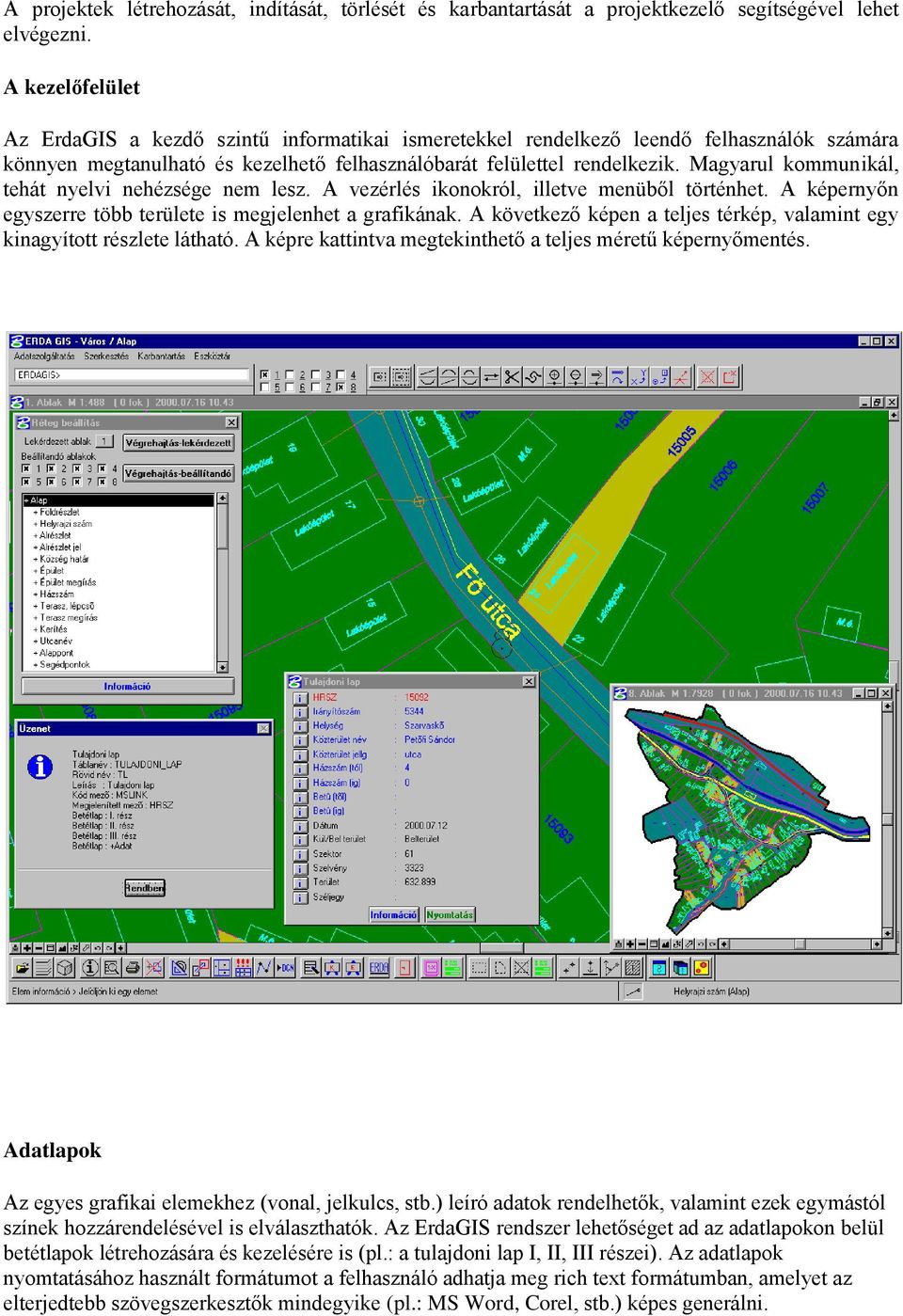This screenshot has width=903, height=1316.
Task: Expand the Épület megírás layer
Action: 36,583
